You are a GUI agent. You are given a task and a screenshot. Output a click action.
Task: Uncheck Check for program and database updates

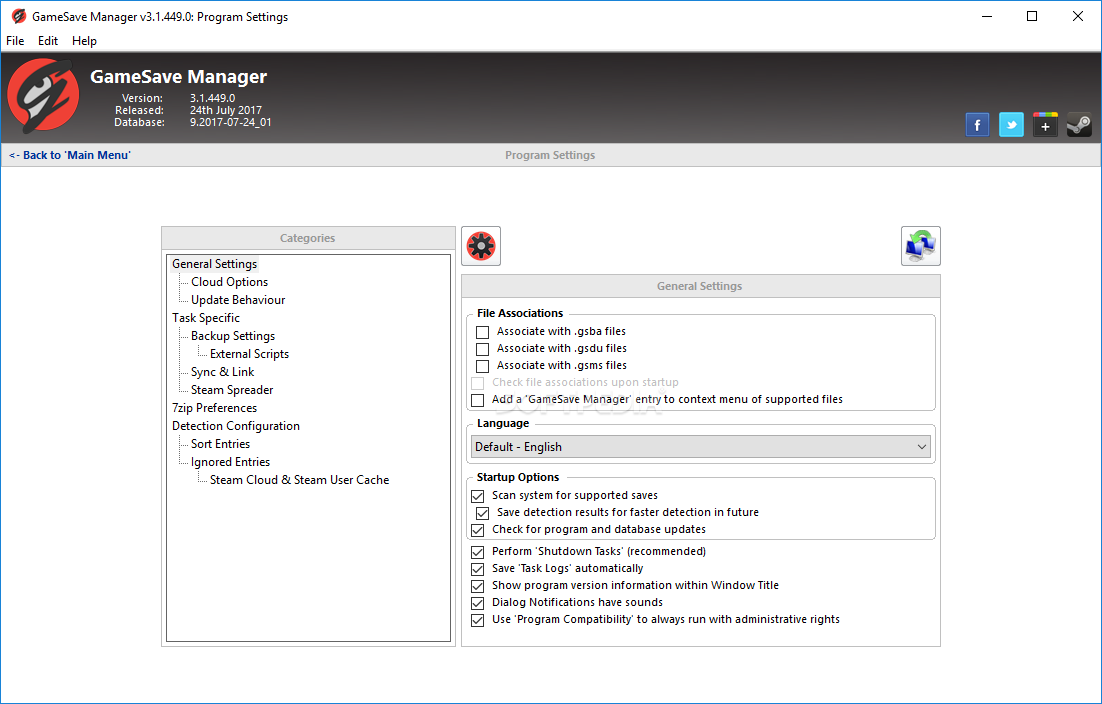pyautogui.click(x=478, y=530)
